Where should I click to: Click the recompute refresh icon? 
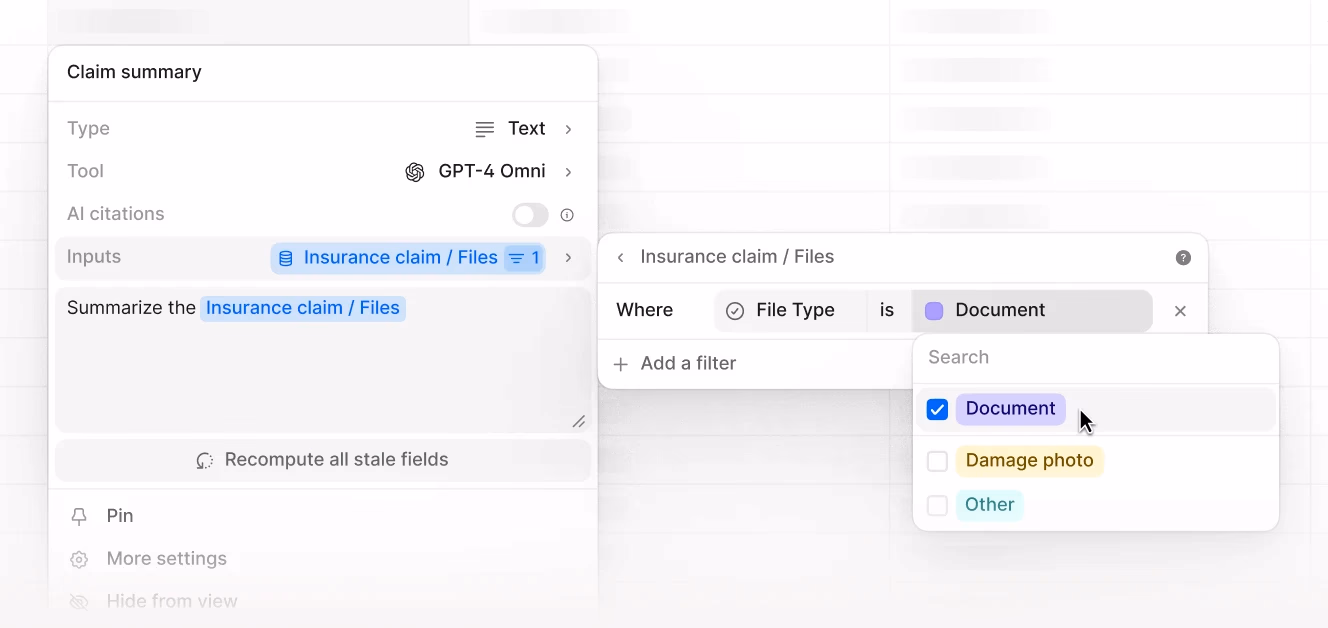pos(205,461)
